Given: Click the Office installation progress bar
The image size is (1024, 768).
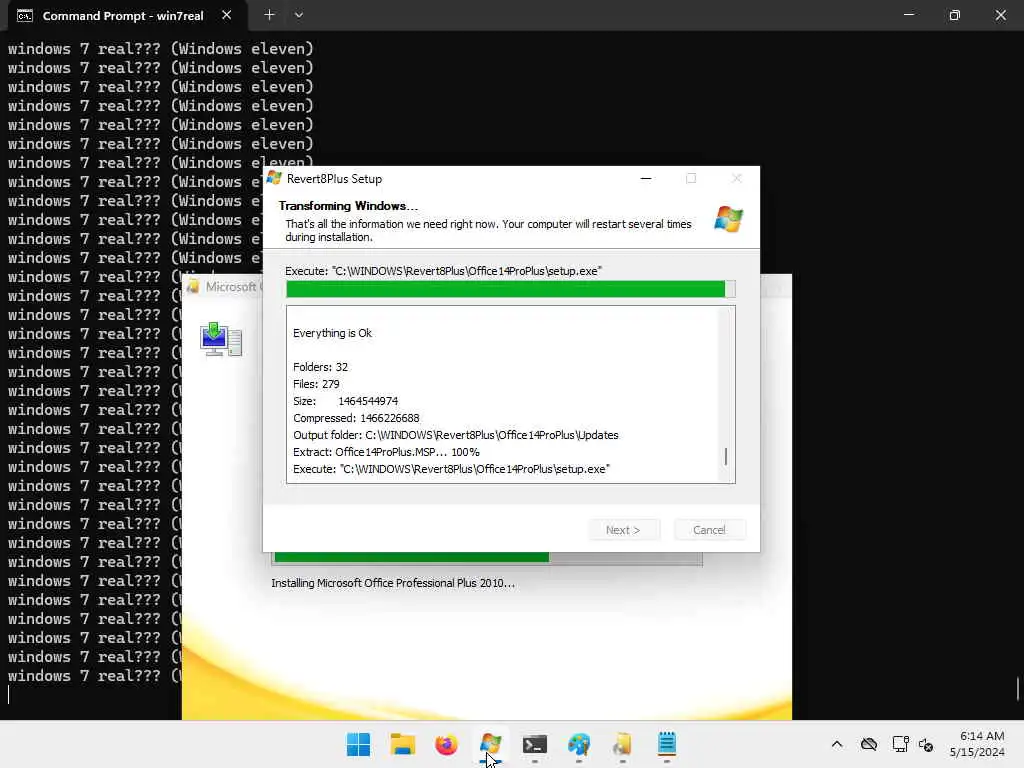Looking at the screenshot, I should [488, 558].
